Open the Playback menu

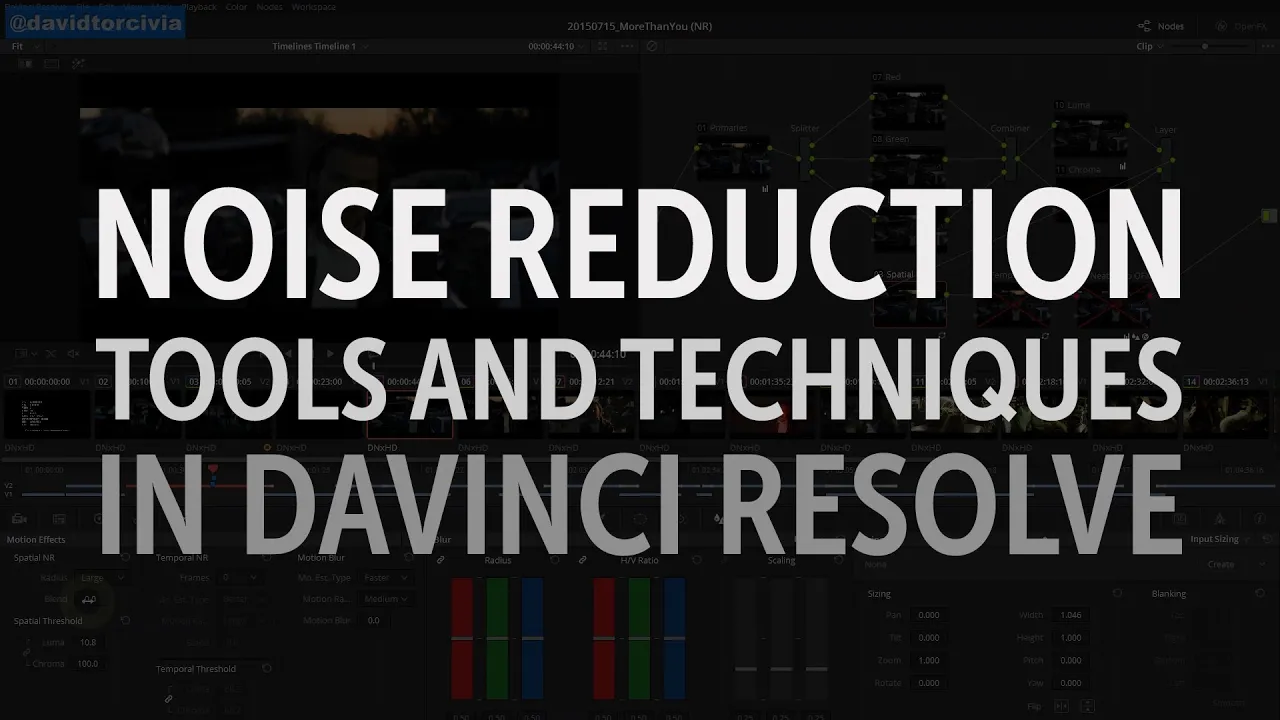pos(199,7)
